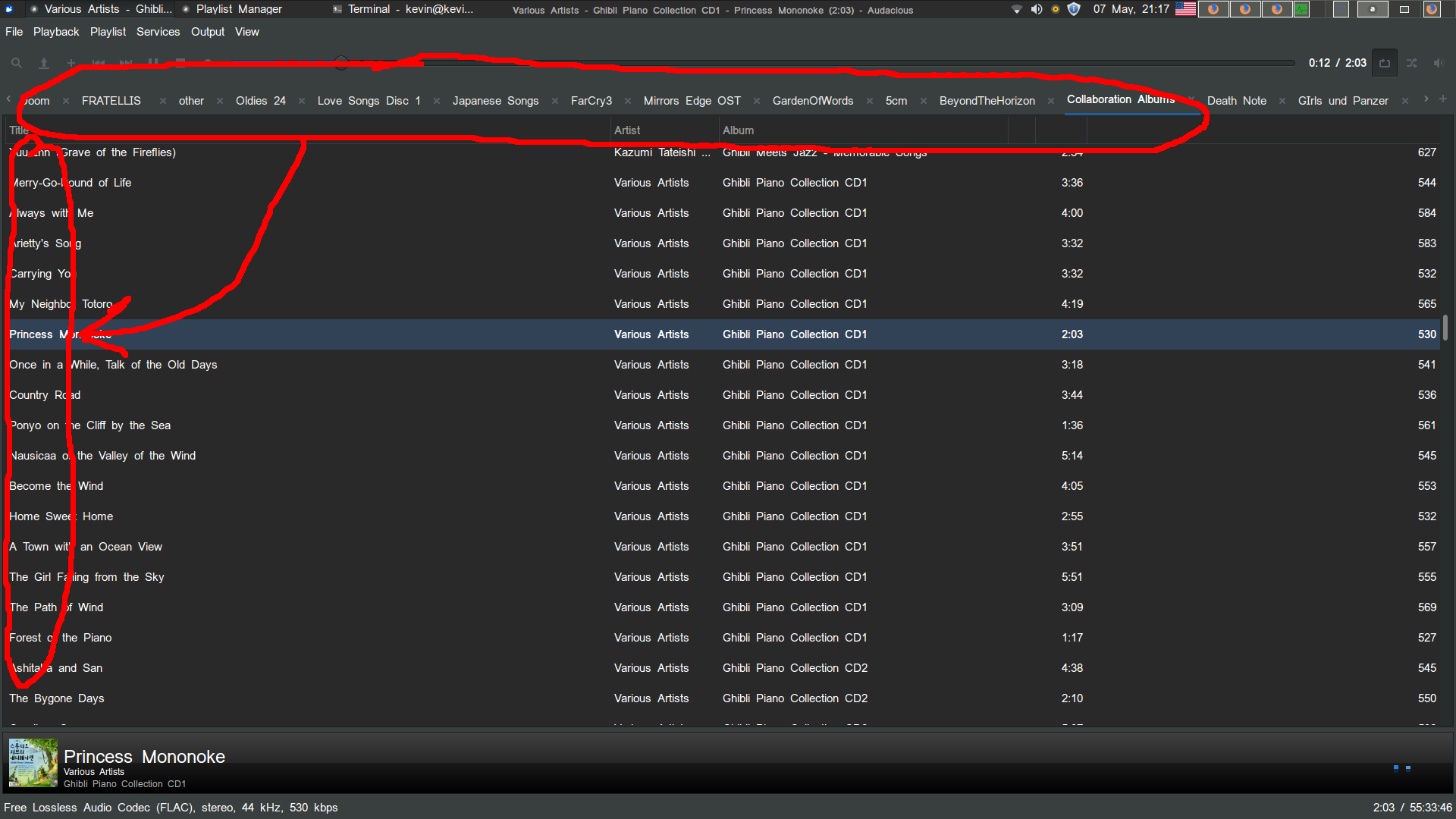Close the Love Songs Disc 1 tab

coord(437,101)
